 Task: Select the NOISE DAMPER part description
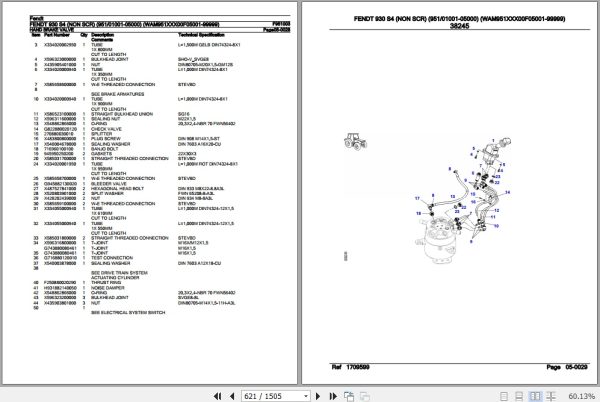click(108, 288)
